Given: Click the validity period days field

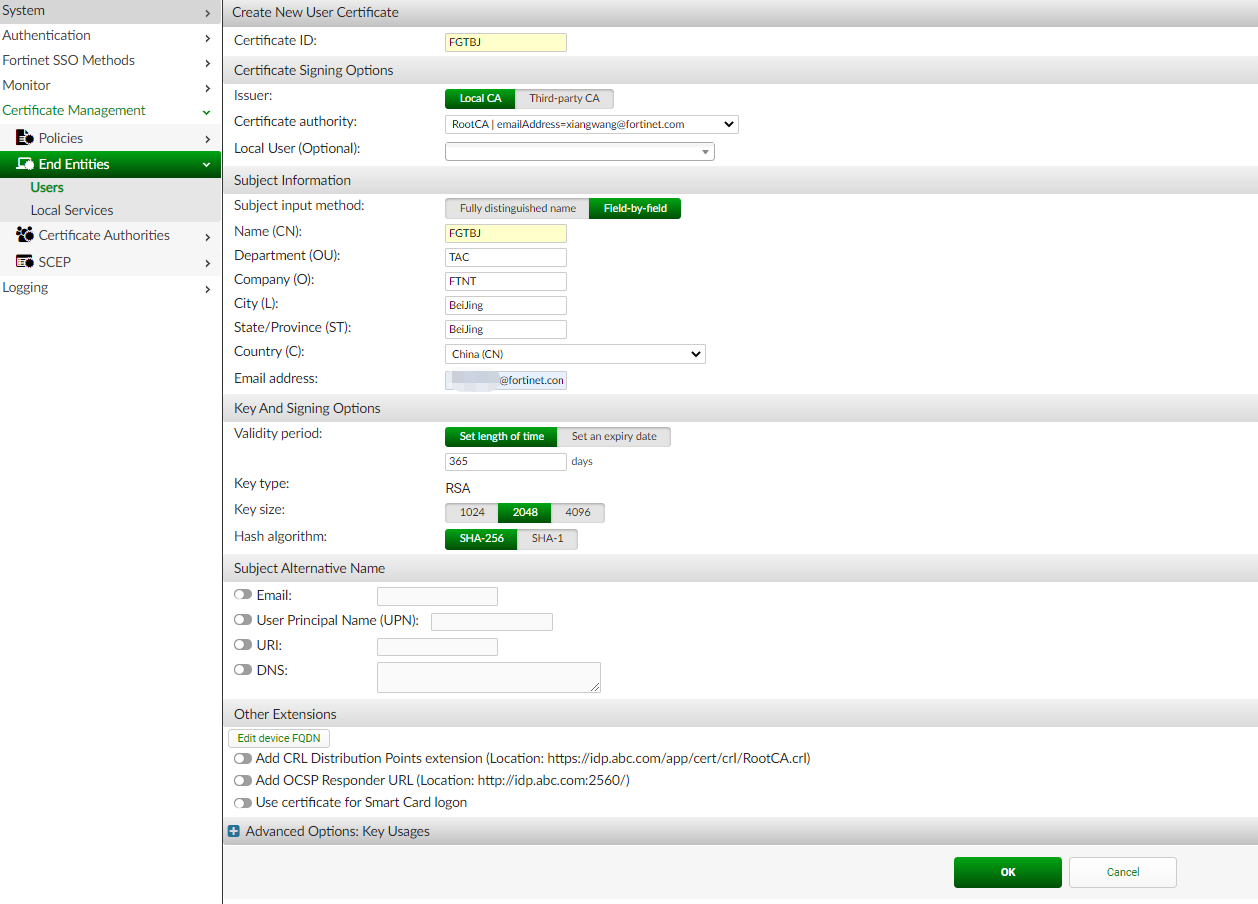Looking at the screenshot, I should [x=505, y=462].
